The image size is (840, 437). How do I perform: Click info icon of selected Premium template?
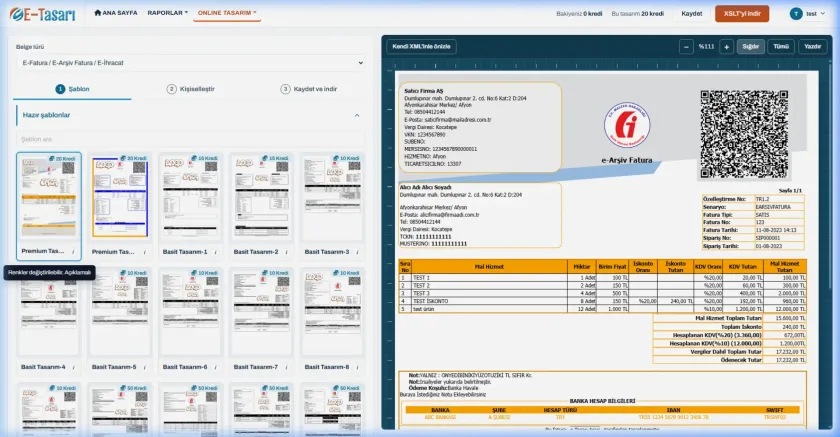pos(73,252)
